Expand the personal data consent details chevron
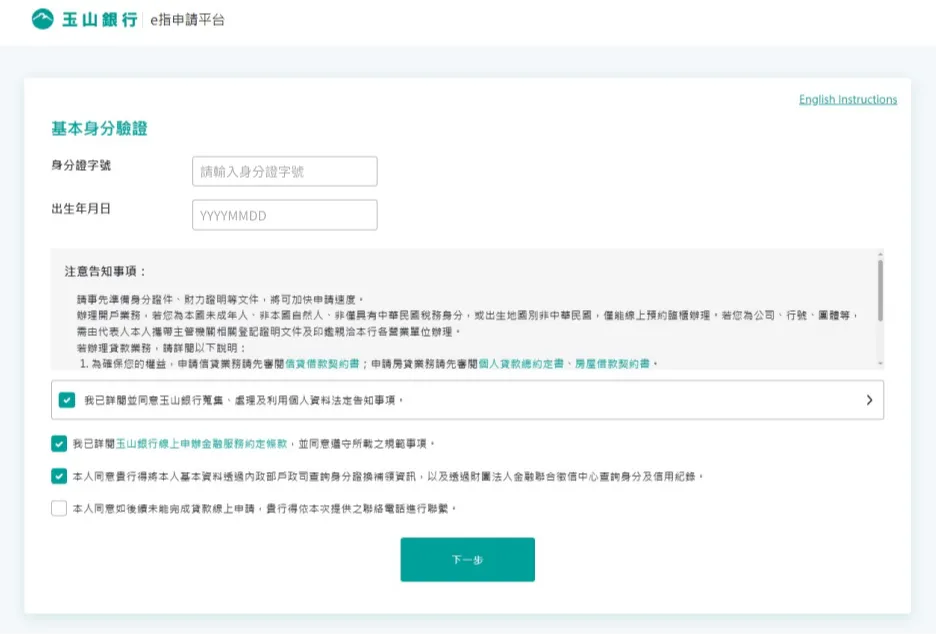The image size is (936, 635). [x=868, y=399]
